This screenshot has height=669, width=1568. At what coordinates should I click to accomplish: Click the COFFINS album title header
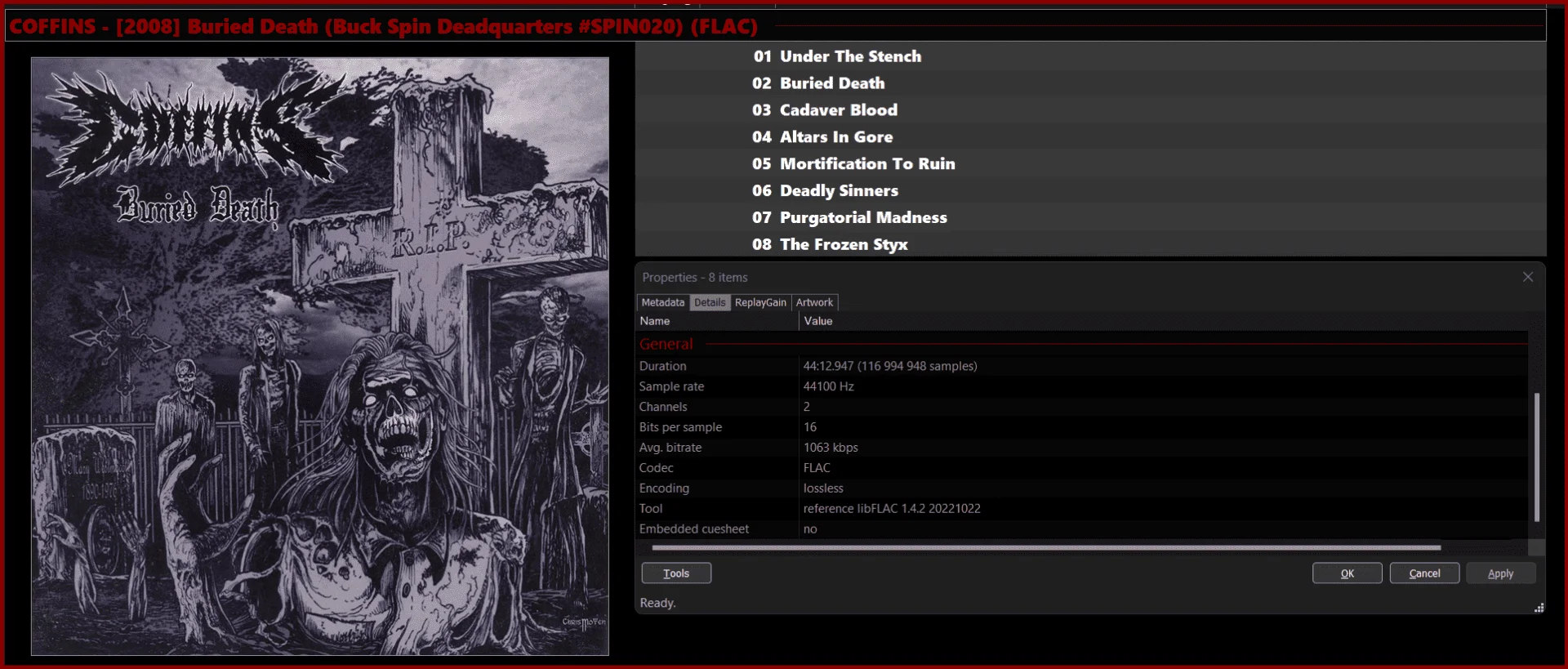[384, 26]
